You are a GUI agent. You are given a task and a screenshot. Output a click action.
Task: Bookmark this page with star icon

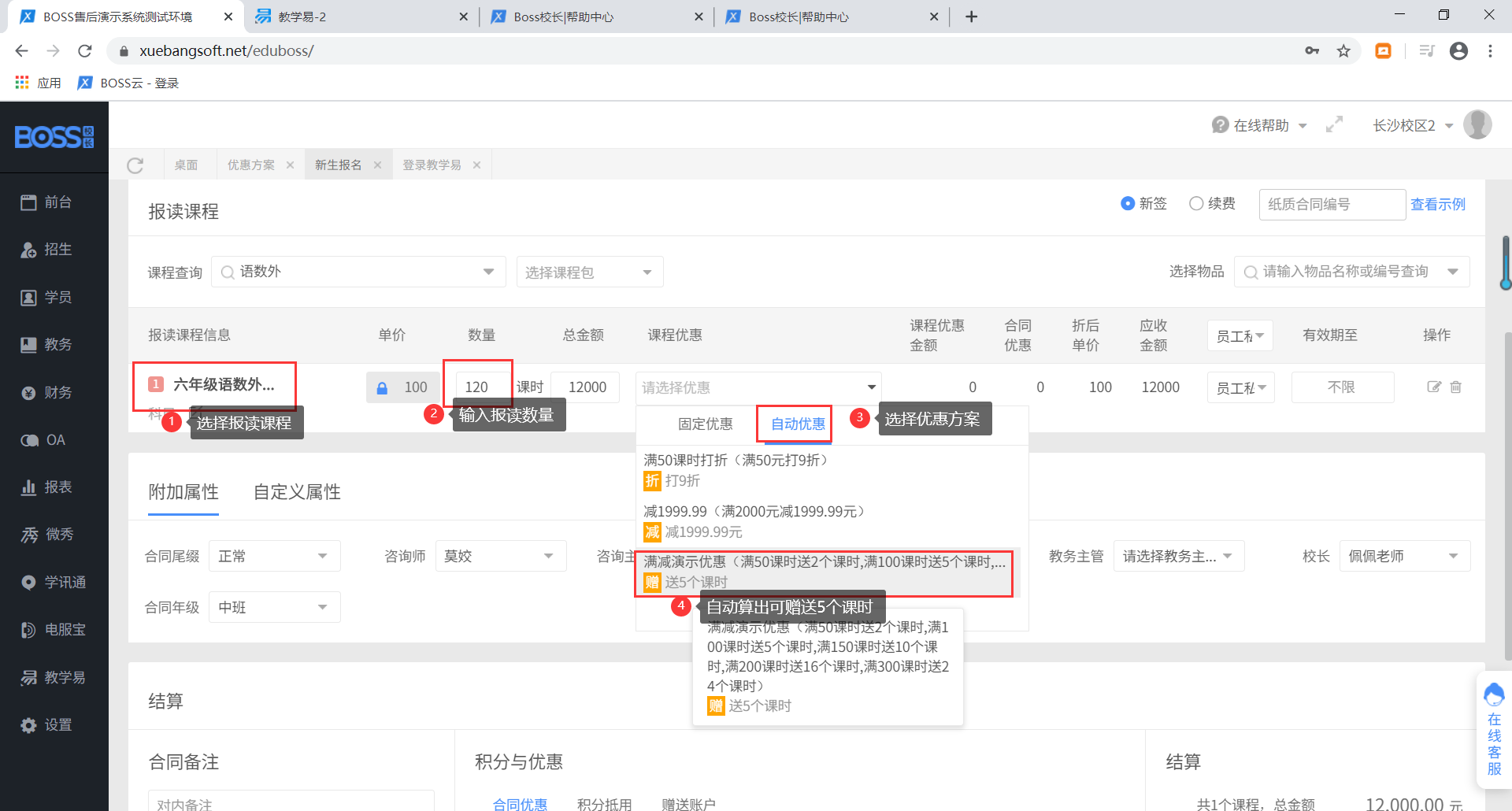(x=1343, y=51)
